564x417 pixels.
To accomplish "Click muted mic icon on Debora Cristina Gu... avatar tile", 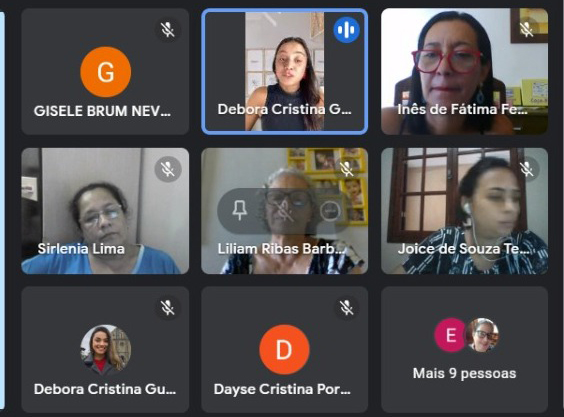I will (x=168, y=308).
